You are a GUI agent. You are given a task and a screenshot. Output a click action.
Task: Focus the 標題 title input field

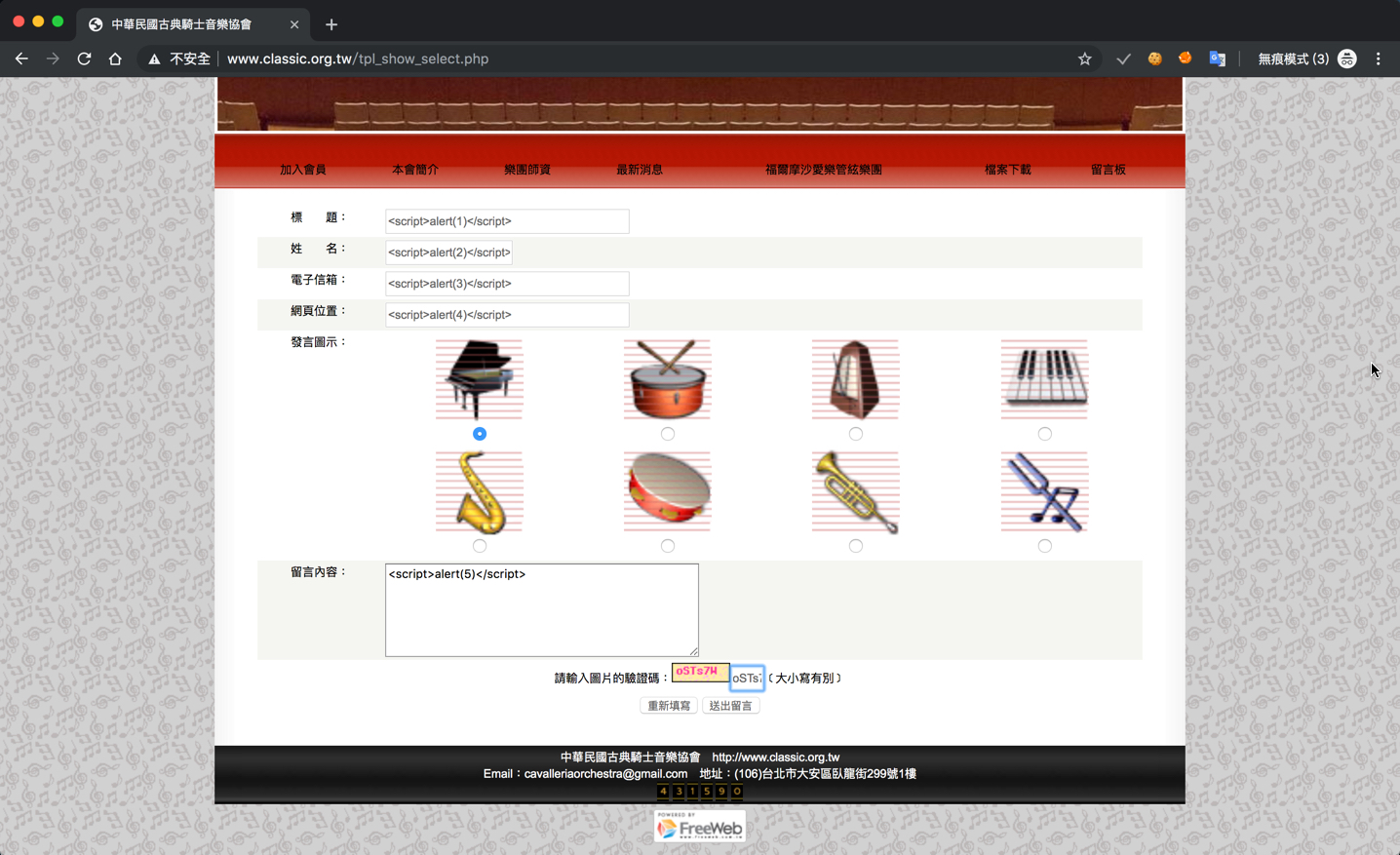point(507,221)
